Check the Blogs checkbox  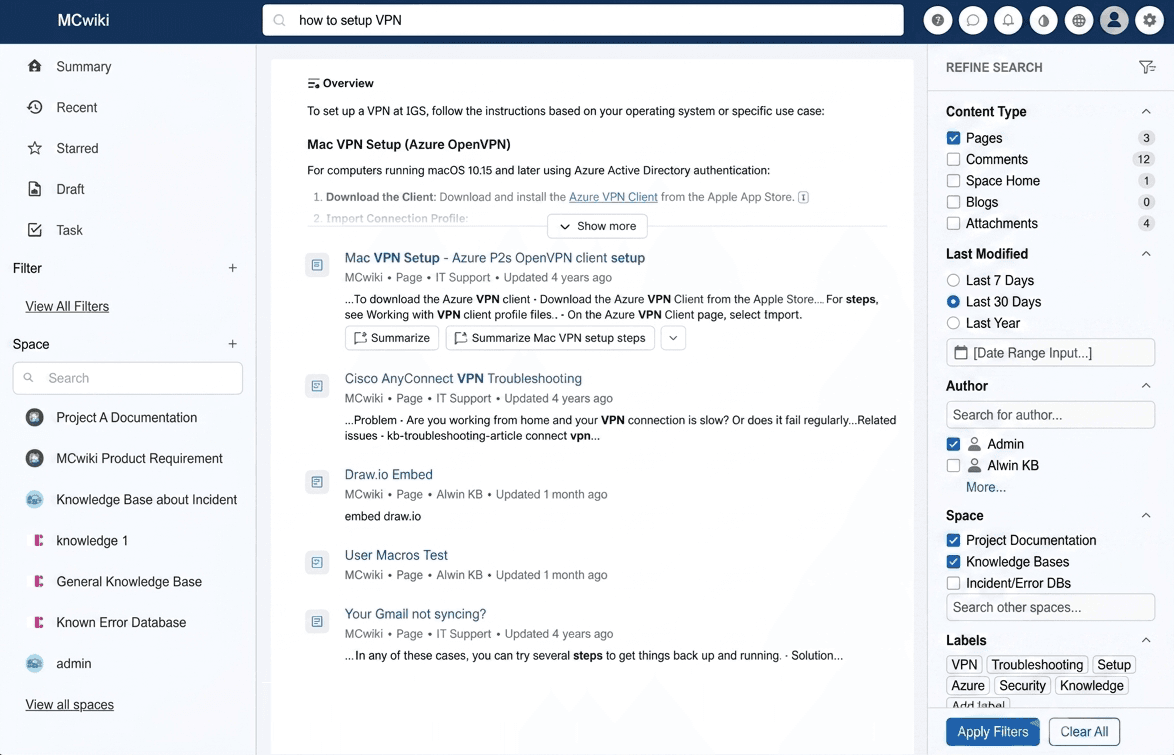[953, 202]
